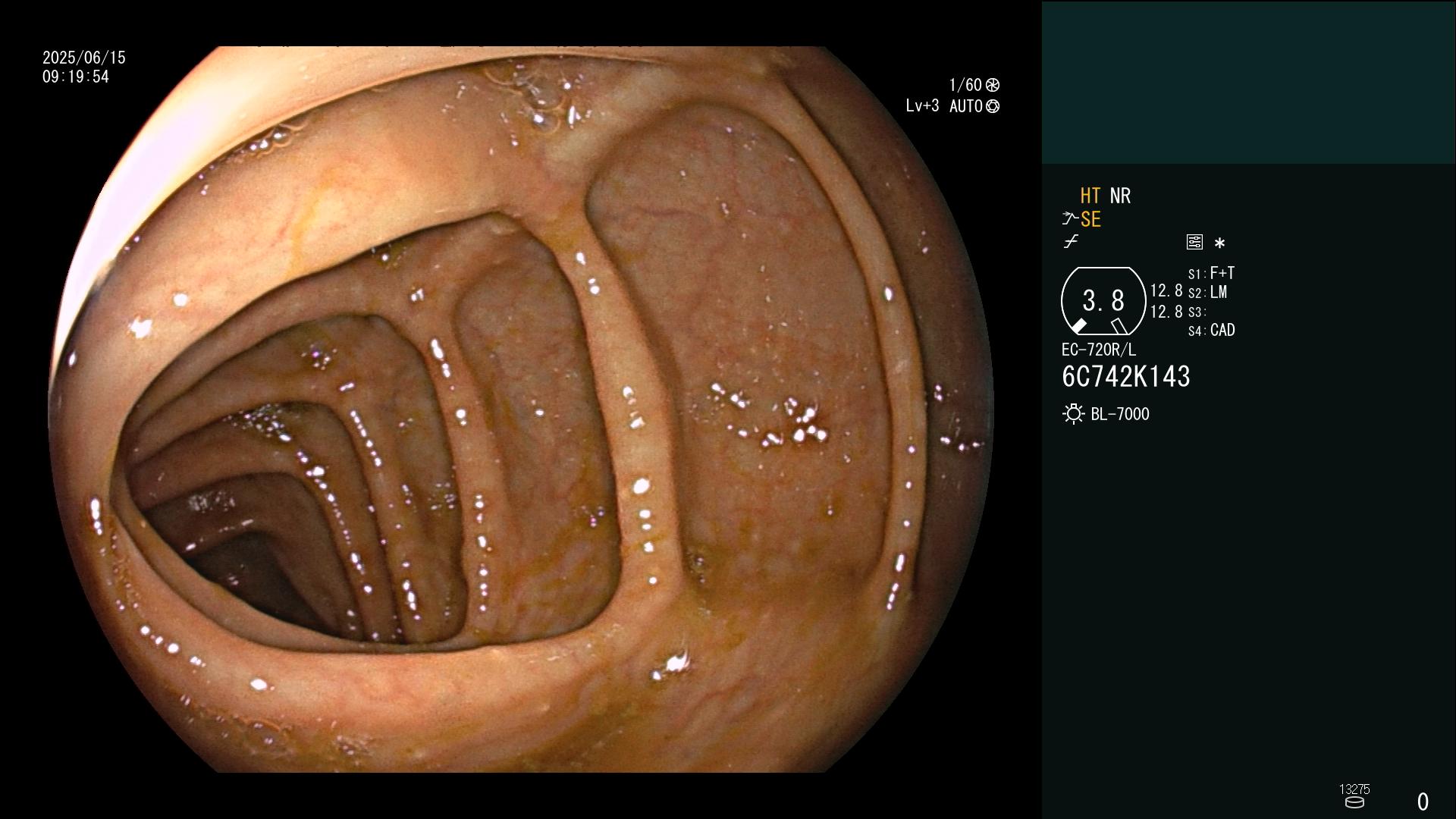Click the serial number 6C742K143
Viewport: 1456px width, 819px height.
1126,376
